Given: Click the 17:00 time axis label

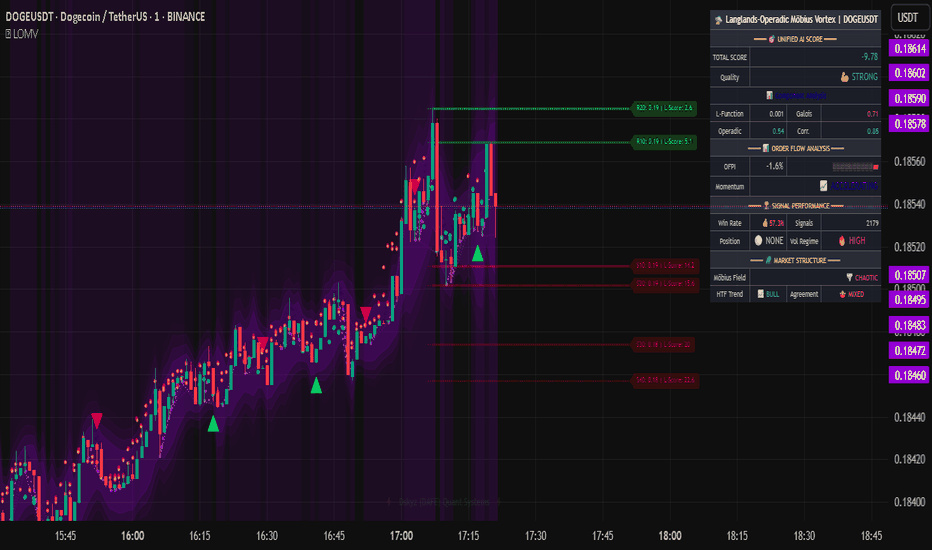Looking at the screenshot, I should pos(401,536).
